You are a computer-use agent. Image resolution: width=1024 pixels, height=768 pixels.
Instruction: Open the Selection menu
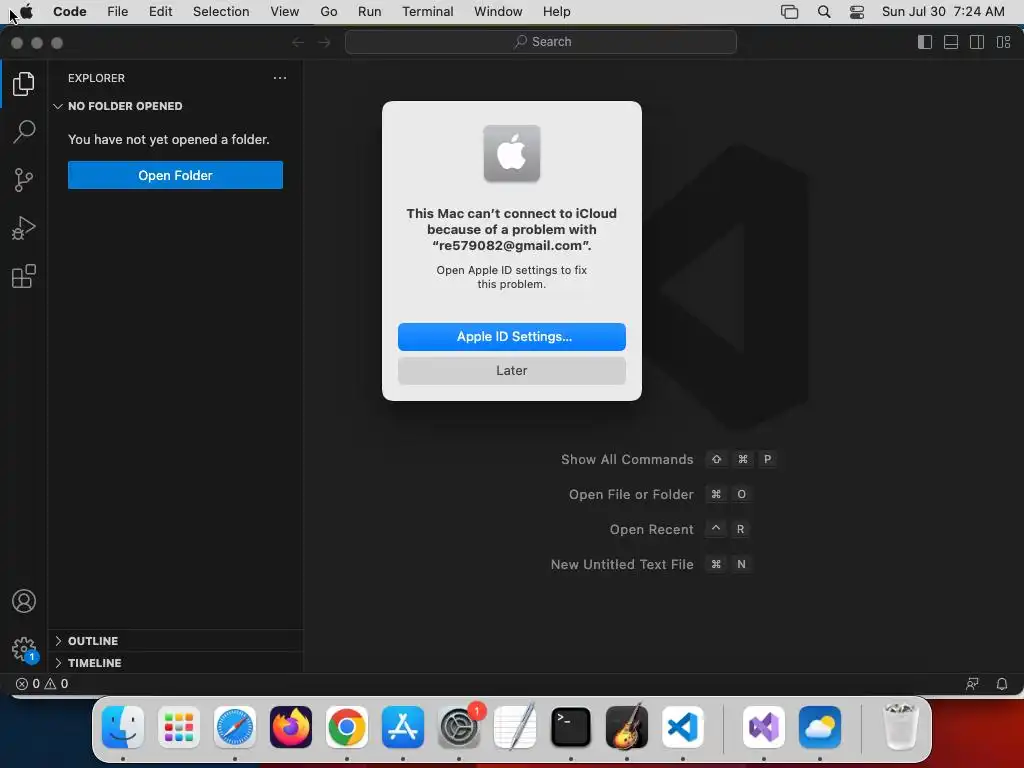click(221, 12)
